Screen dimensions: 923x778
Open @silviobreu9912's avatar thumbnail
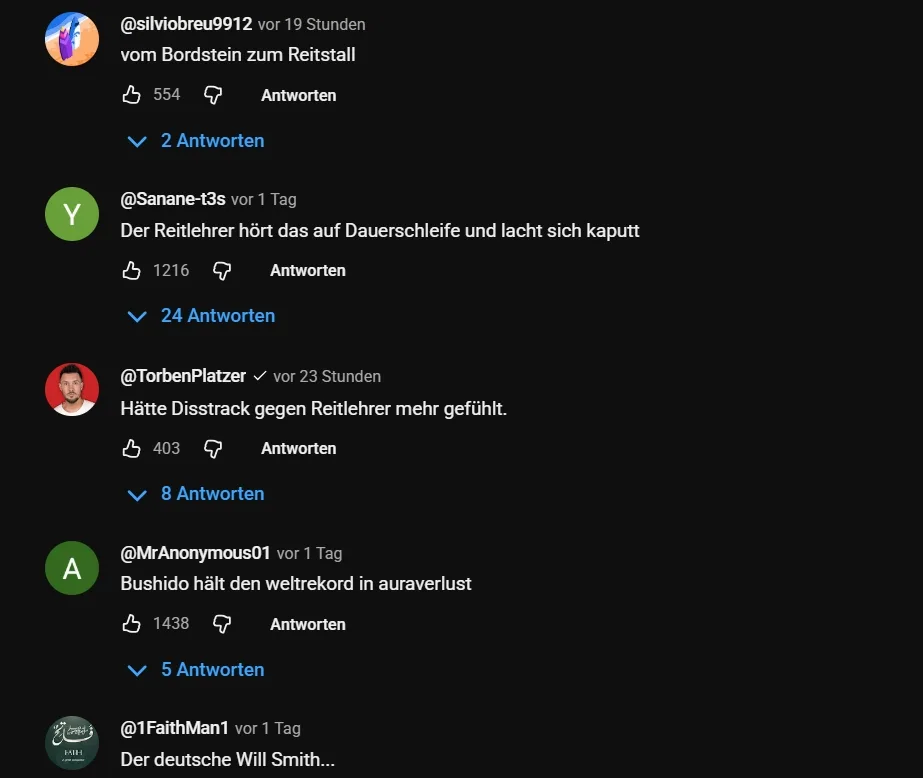tap(72, 39)
